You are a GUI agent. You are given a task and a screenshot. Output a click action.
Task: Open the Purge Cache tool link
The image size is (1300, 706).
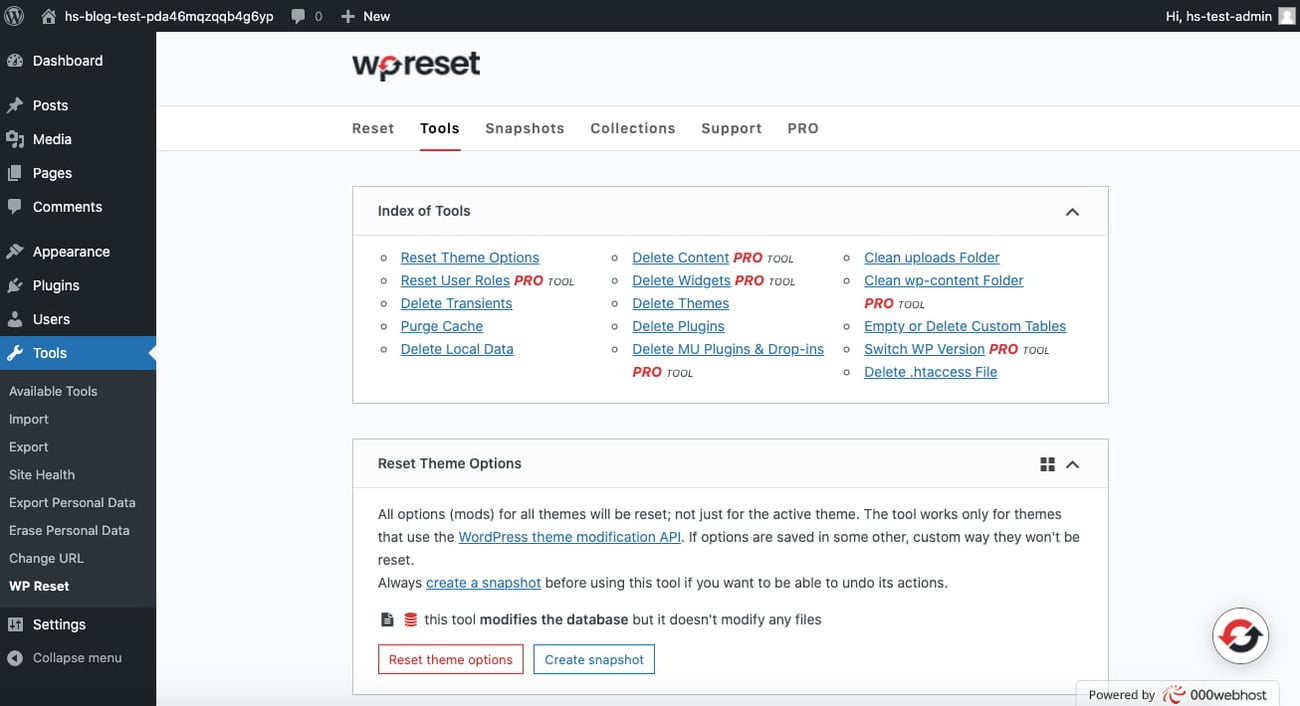[x=441, y=326]
